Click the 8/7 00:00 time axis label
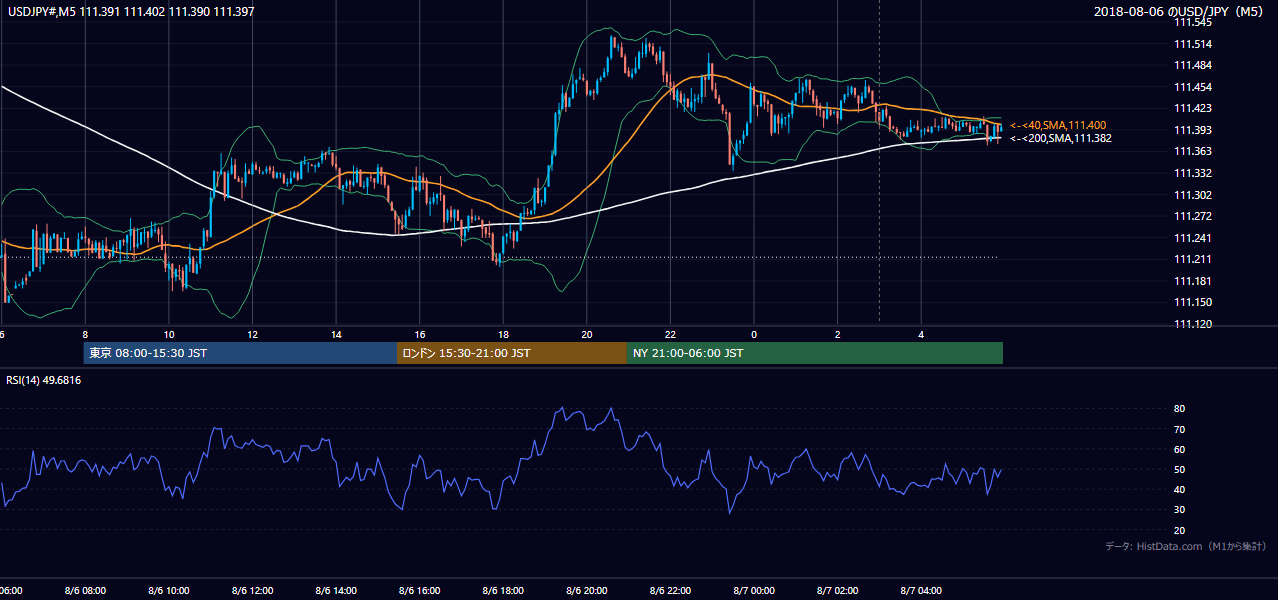1278x600 pixels. tap(754, 591)
